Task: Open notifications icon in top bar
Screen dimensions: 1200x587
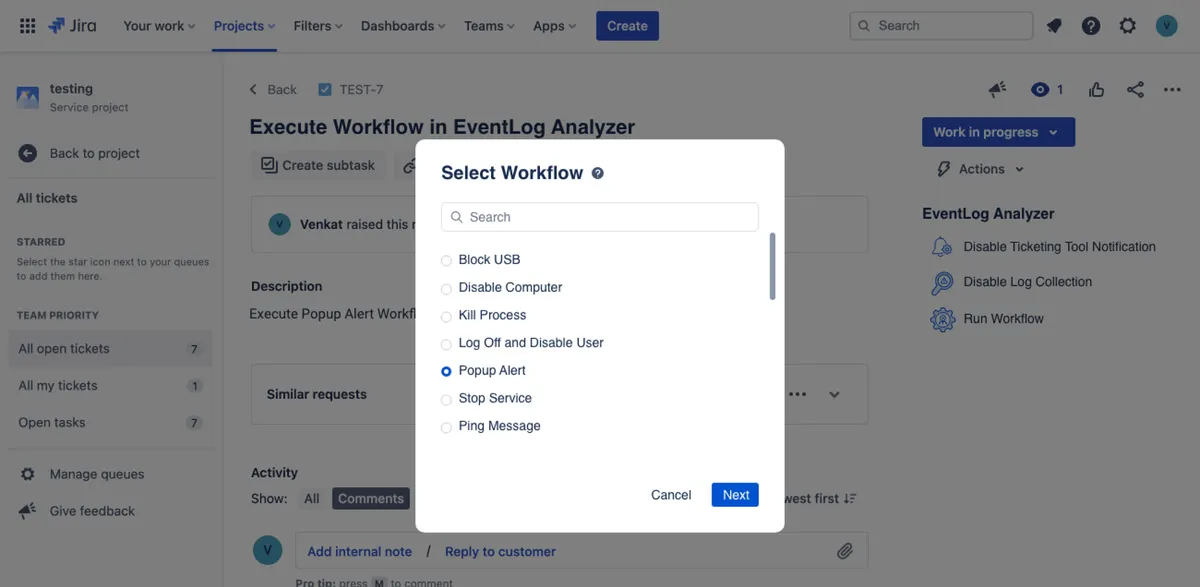Action: (x=1054, y=26)
